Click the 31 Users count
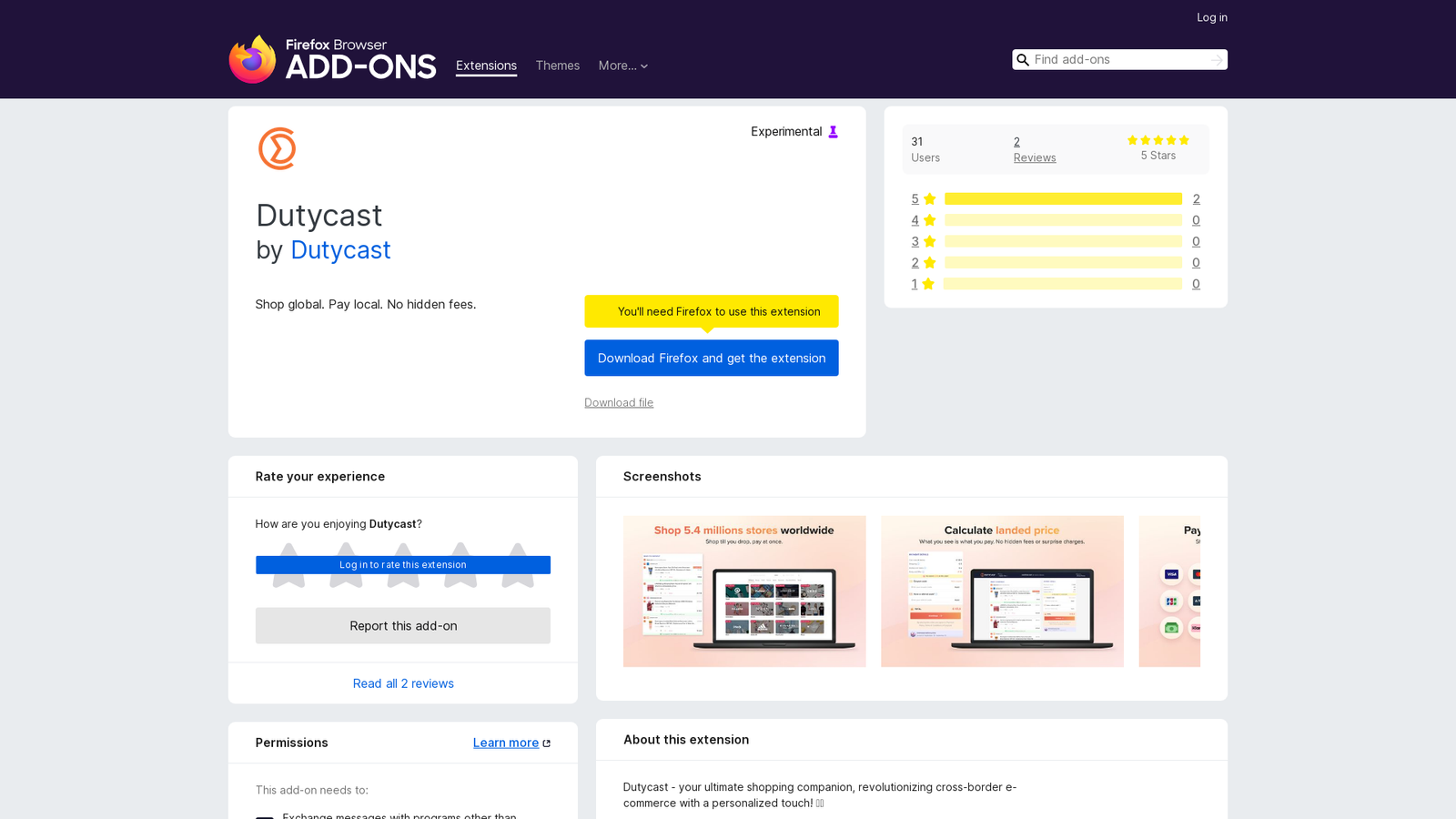Viewport: 1456px width, 819px height. tap(925, 149)
